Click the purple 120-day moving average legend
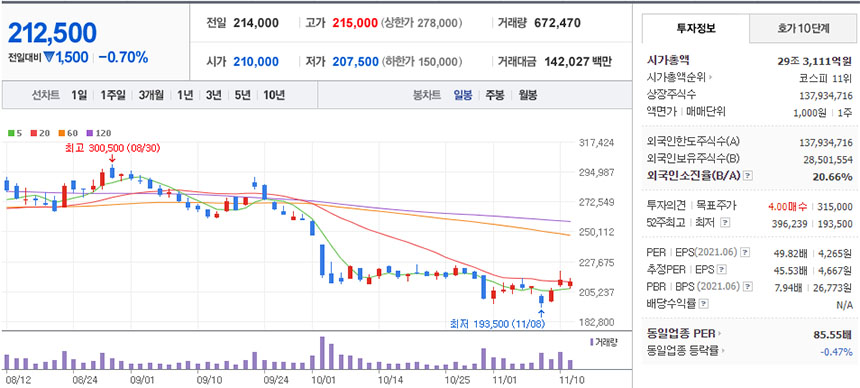Screen dimensions: 860x388 point(98,133)
